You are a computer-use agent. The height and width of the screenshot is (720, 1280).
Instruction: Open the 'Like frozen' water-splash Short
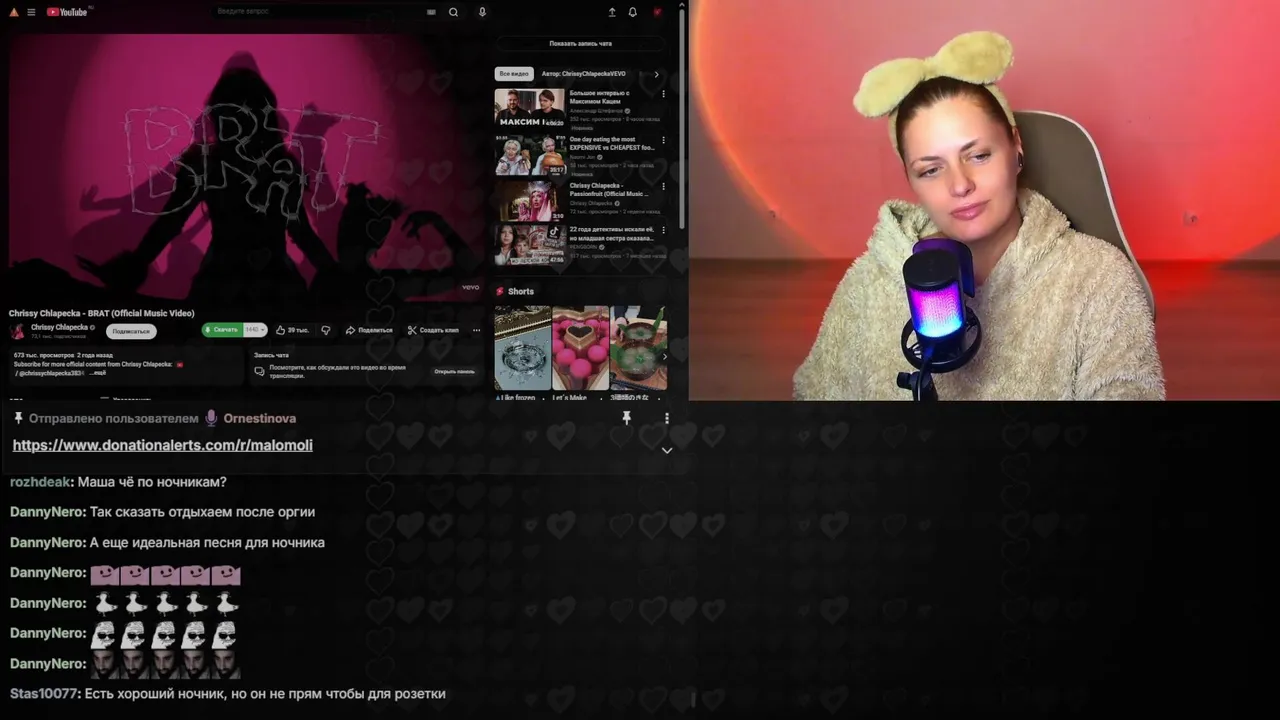pos(522,348)
